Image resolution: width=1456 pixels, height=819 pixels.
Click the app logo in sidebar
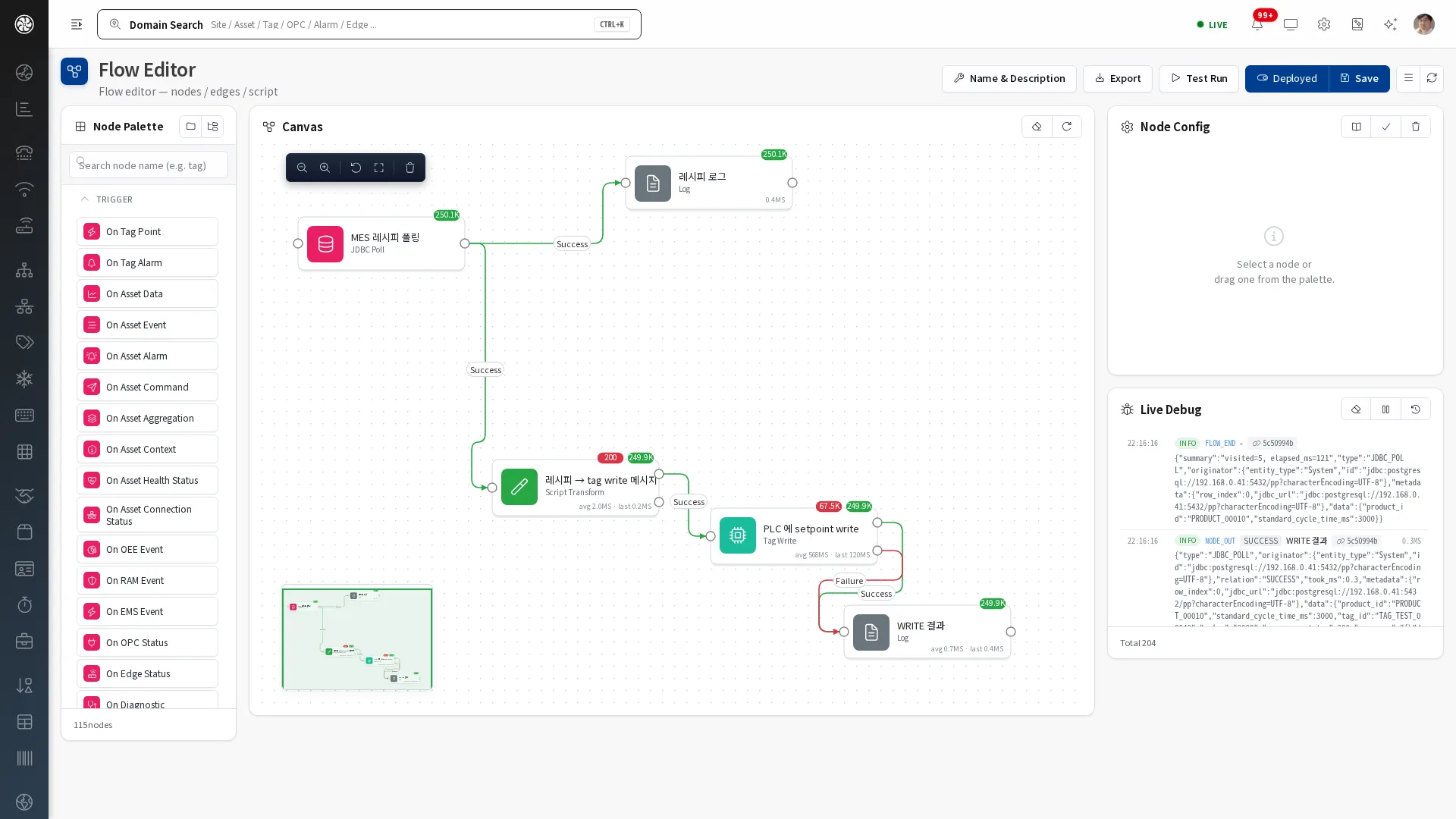[x=24, y=24]
